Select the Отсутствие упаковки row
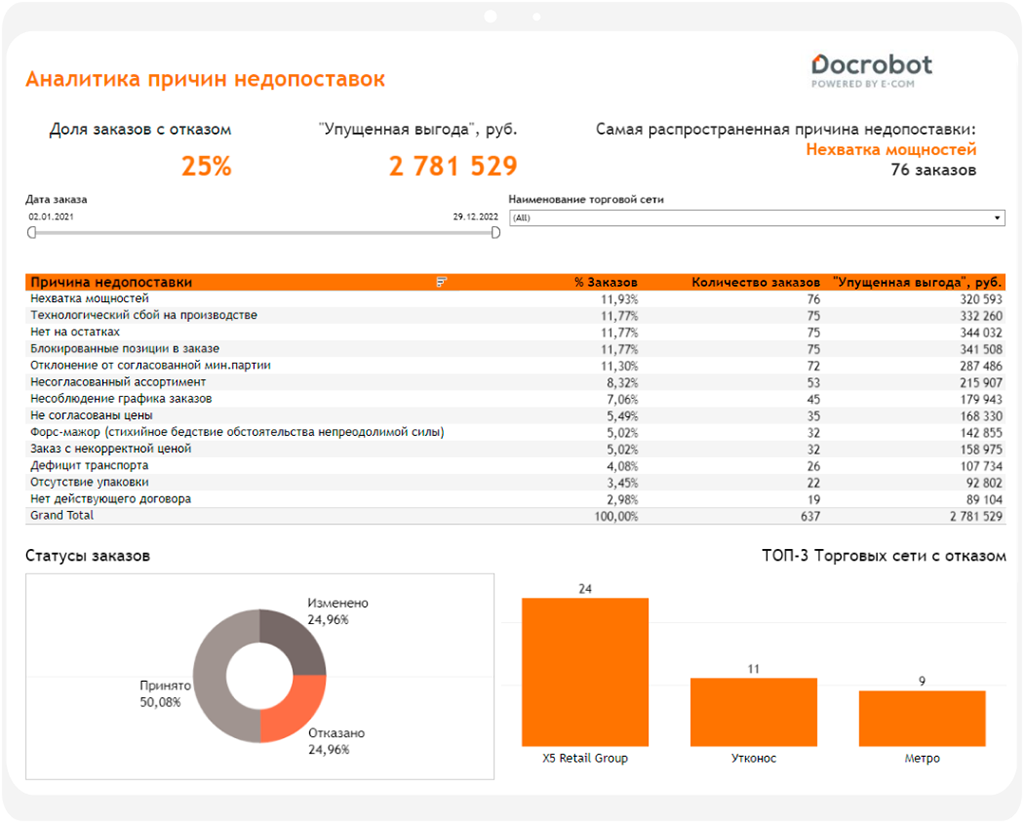 [90, 482]
